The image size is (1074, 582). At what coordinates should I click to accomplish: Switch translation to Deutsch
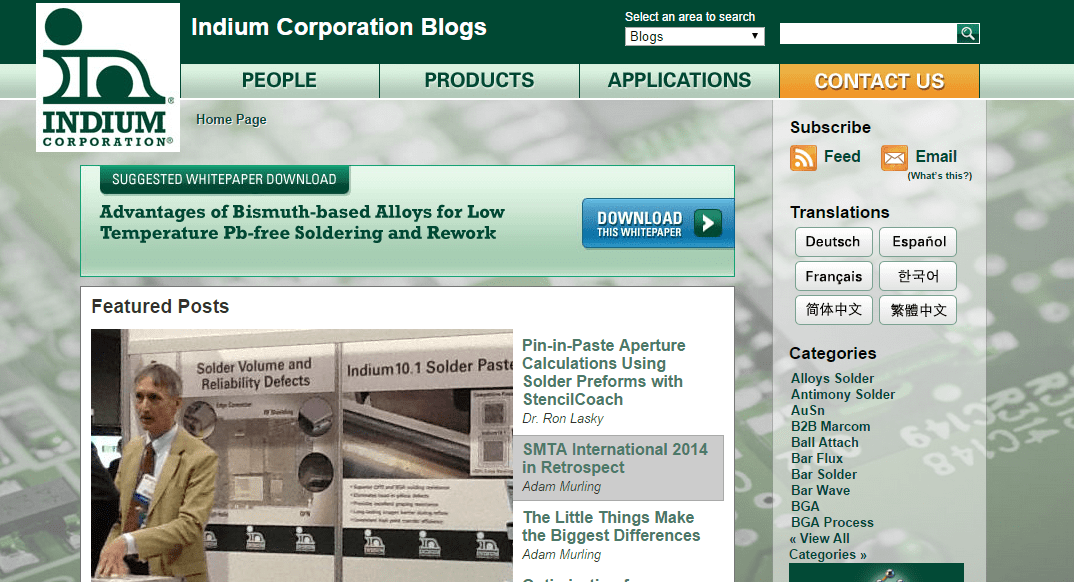point(832,242)
